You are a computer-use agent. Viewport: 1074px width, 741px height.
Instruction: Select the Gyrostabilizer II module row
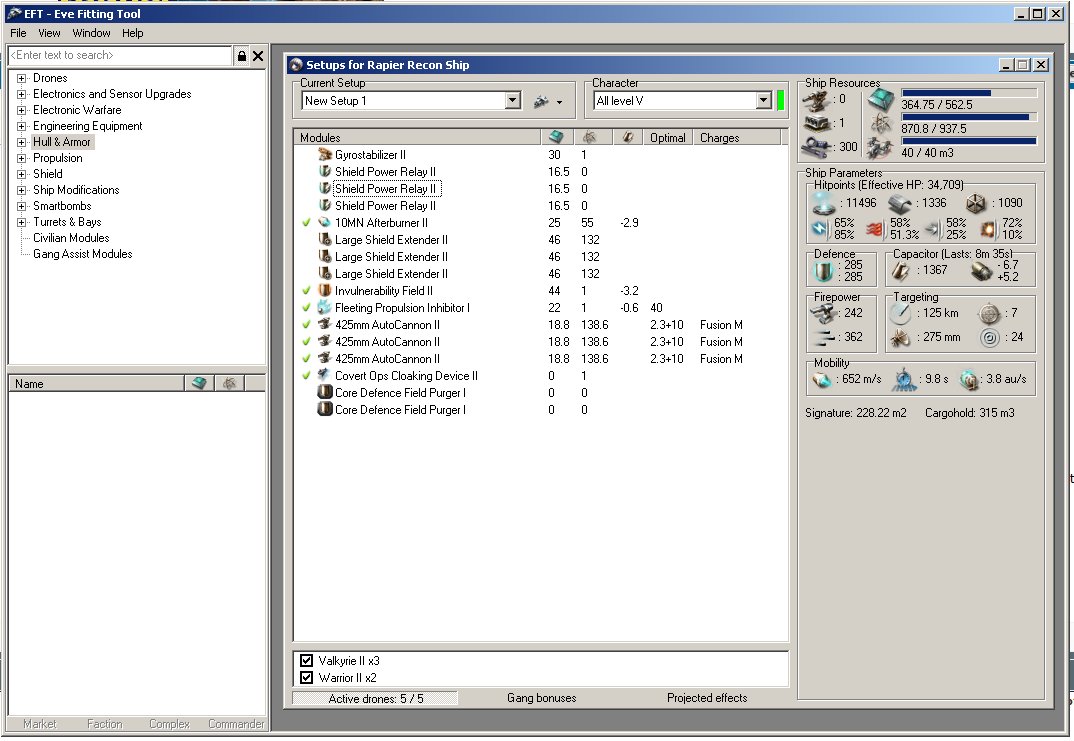pos(538,155)
